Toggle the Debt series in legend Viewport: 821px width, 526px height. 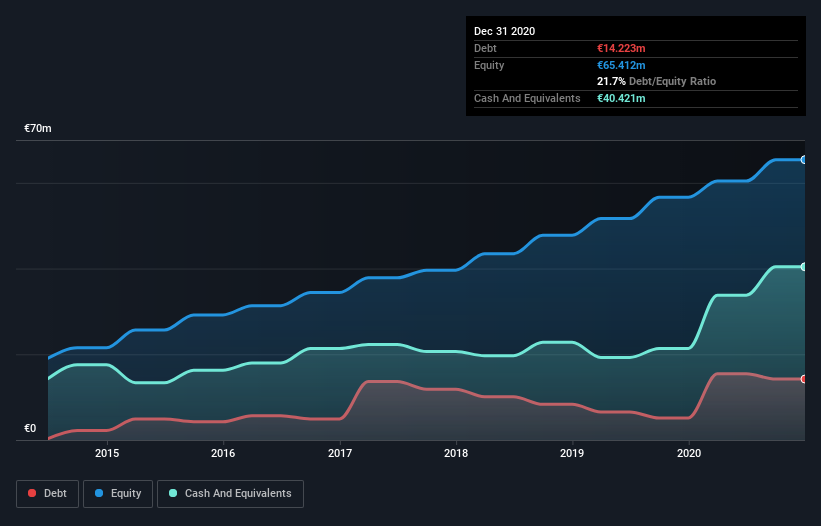[x=47, y=494]
